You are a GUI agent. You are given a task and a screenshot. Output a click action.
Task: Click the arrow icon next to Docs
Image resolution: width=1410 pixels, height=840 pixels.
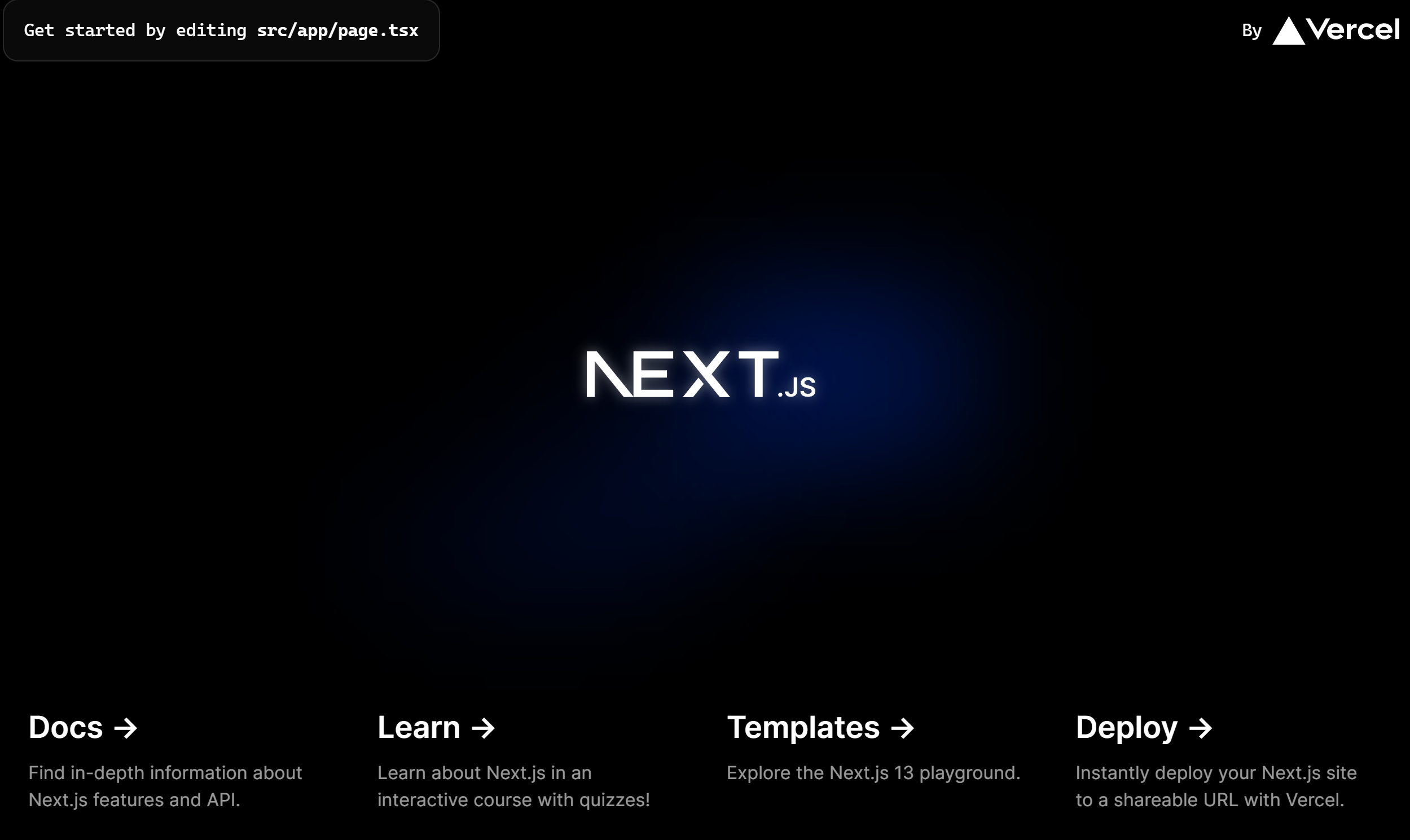[x=127, y=727]
